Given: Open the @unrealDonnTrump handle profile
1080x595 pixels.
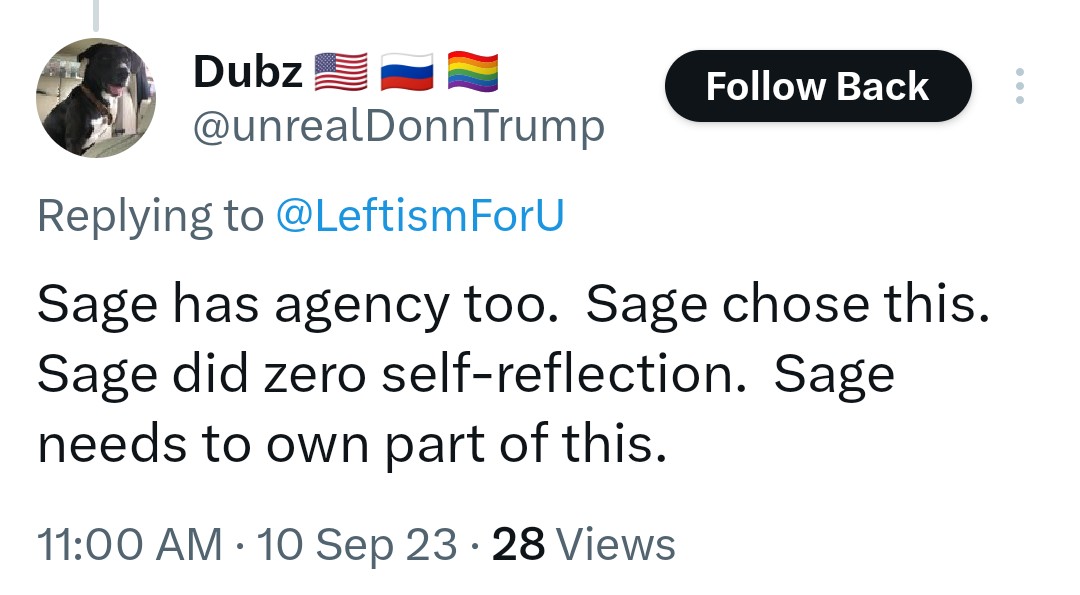Looking at the screenshot, I should click(398, 127).
